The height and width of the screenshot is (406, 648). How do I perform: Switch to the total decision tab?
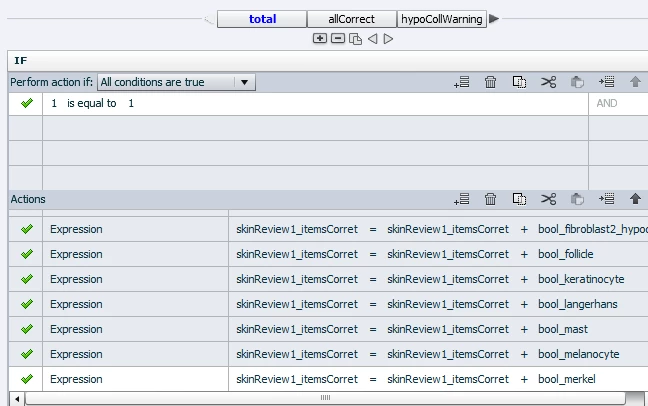pyautogui.click(x=262, y=19)
